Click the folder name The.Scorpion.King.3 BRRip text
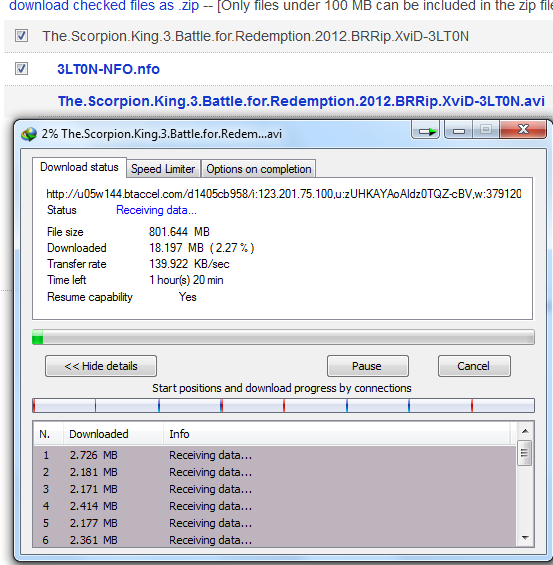553x565 pixels. tap(255, 36)
